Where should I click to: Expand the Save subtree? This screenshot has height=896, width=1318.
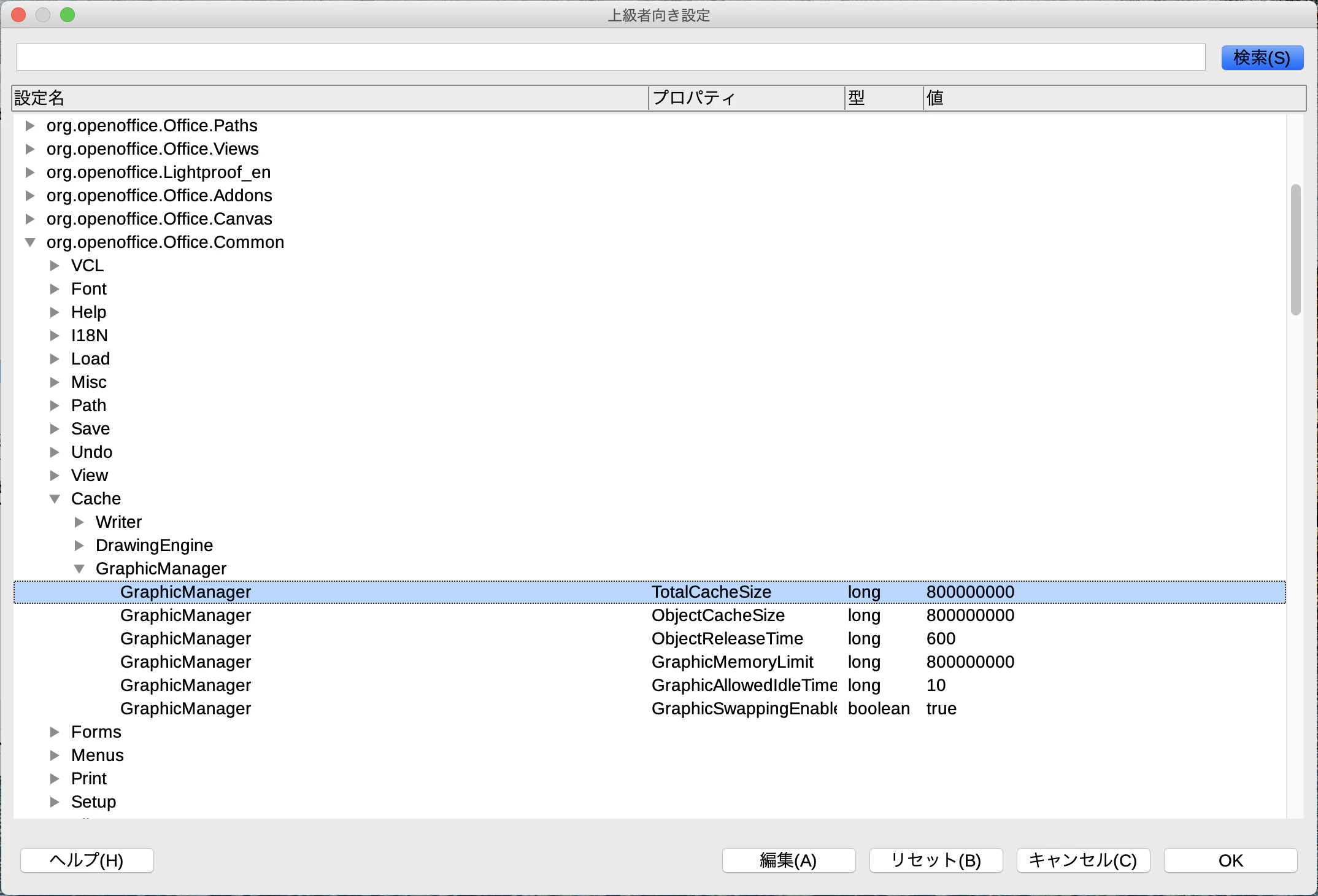pyautogui.click(x=55, y=429)
